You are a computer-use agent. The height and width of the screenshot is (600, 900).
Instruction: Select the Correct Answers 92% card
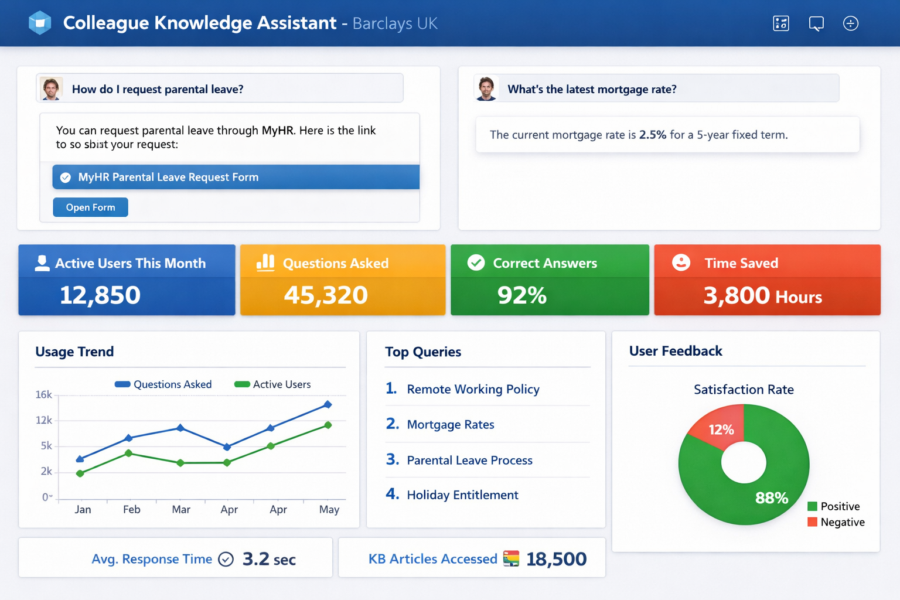pos(550,280)
